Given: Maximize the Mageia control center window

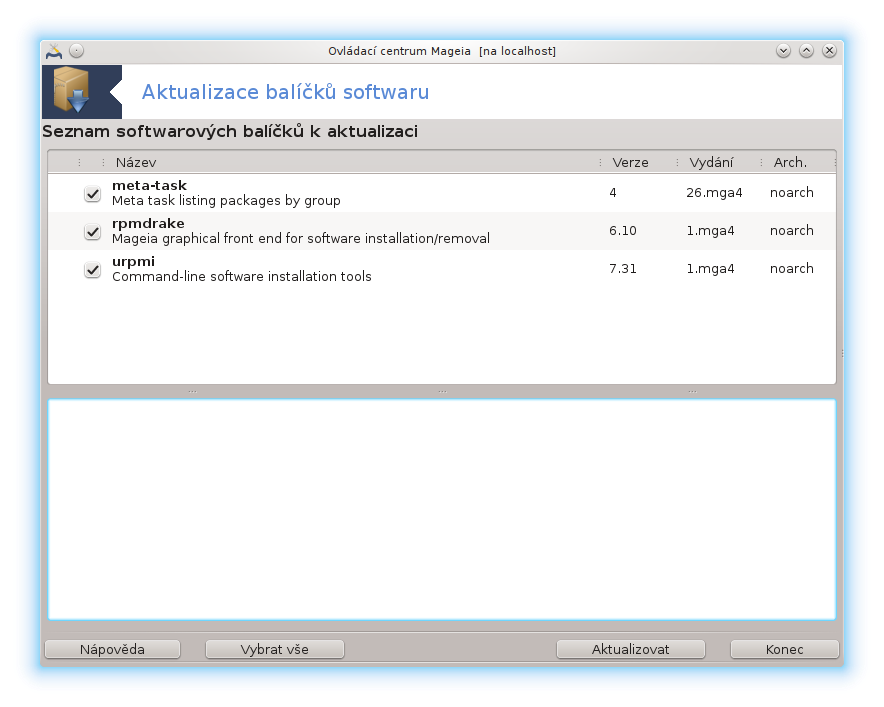Looking at the screenshot, I should (x=806, y=51).
